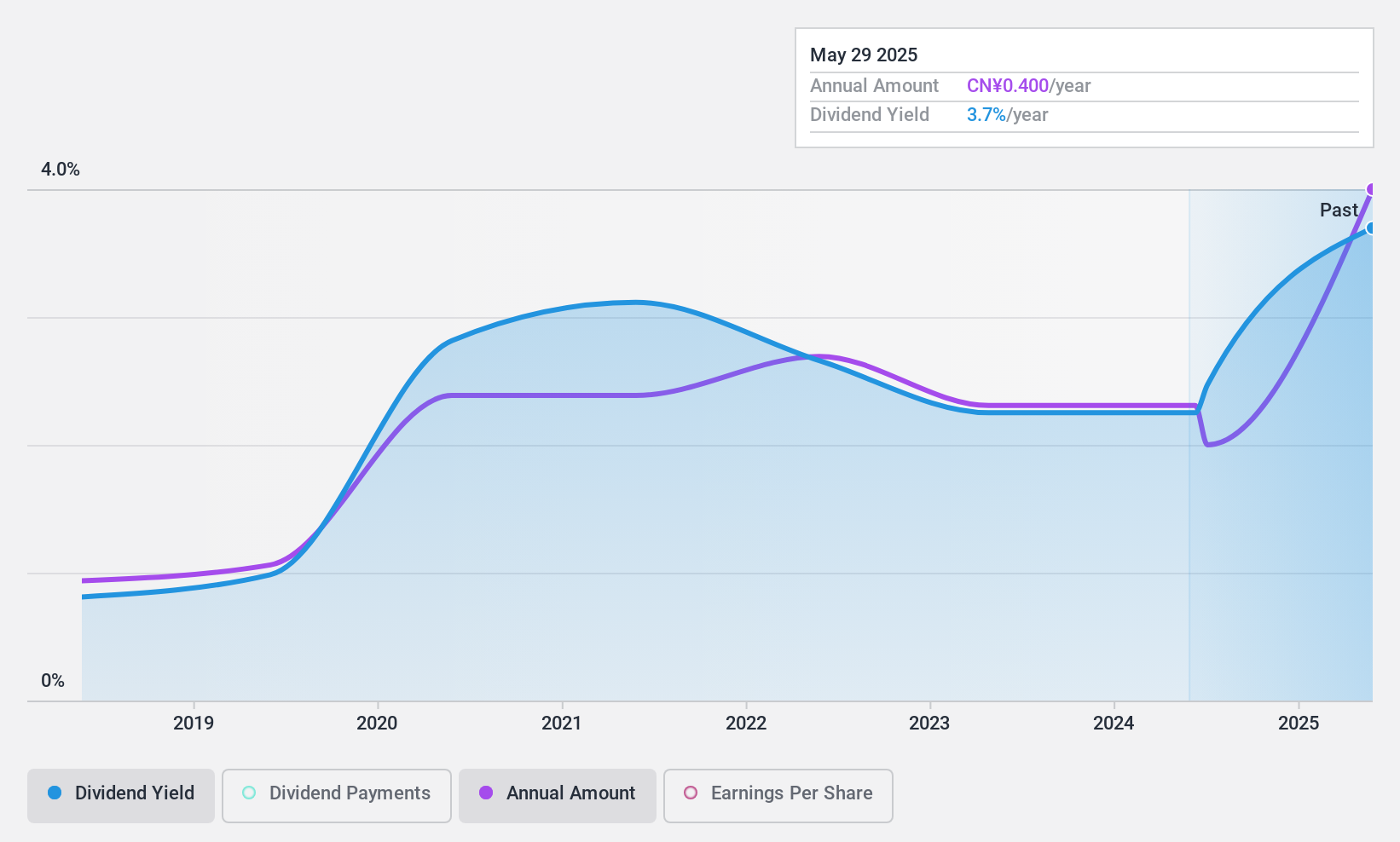Viewport: 1400px width, 842px height.
Task: Click the May 29 2025 tooltip date
Action: coord(864,55)
